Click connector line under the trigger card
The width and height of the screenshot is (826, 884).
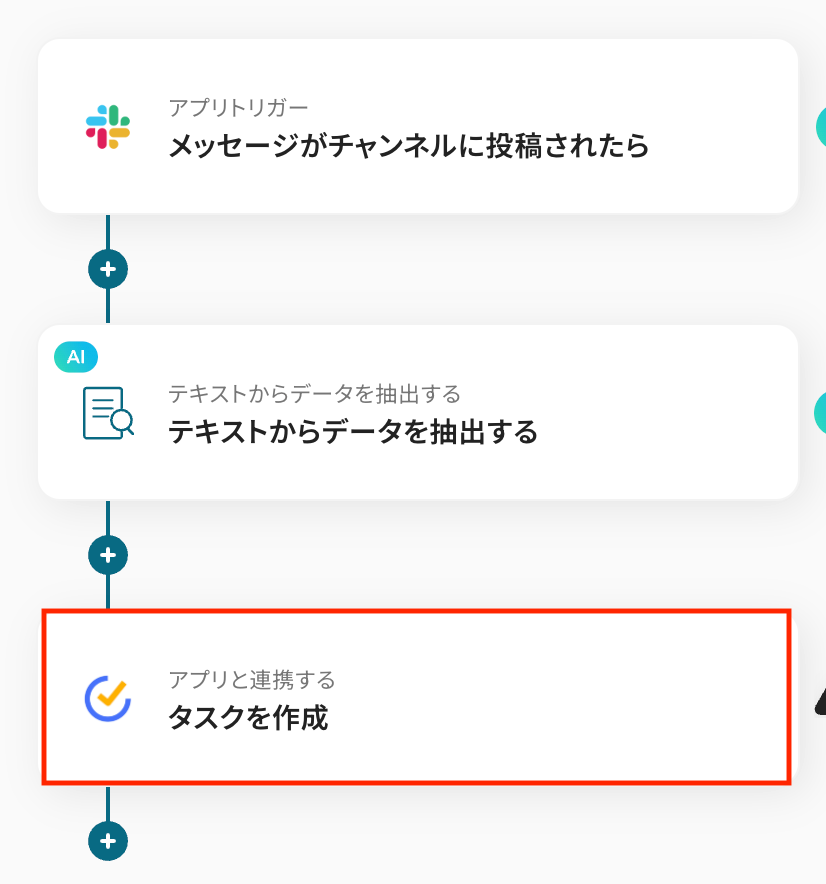108,232
